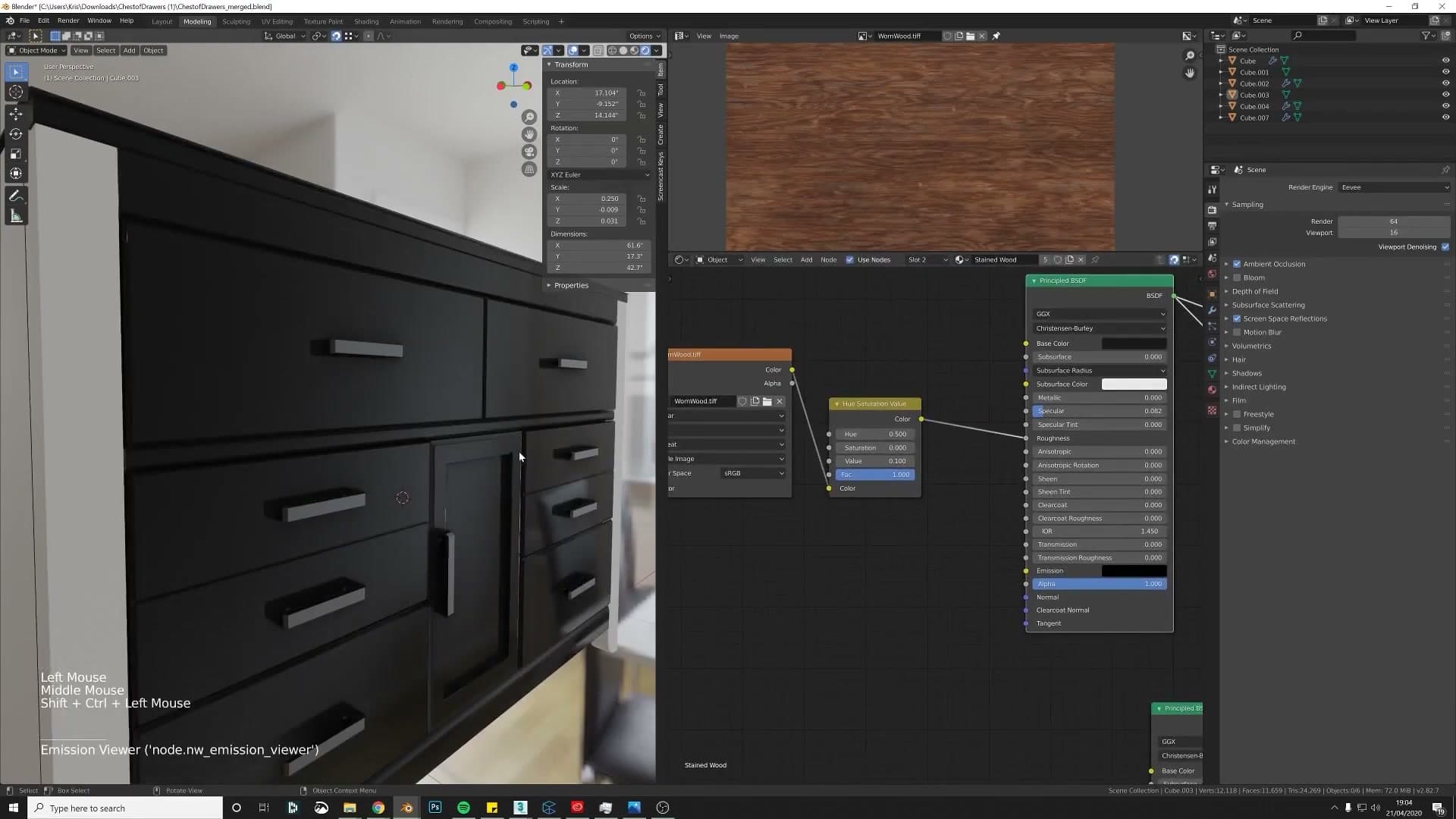Adjust the Specular slider in Principled BSDF
This screenshot has width=1456, height=819.
[x=1100, y=411]
